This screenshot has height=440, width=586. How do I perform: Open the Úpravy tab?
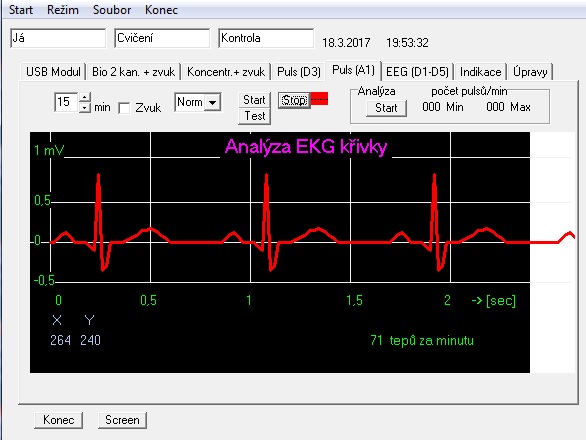pyautogui.click(x=530, y=71)
